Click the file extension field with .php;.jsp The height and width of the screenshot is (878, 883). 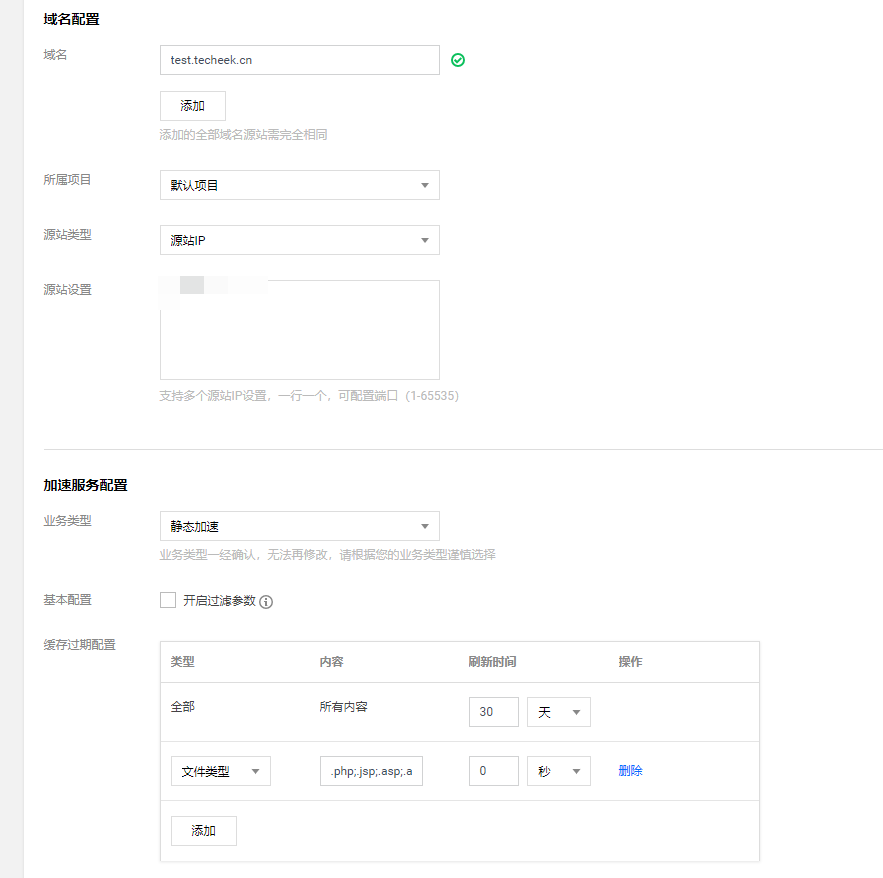[371, 771]
